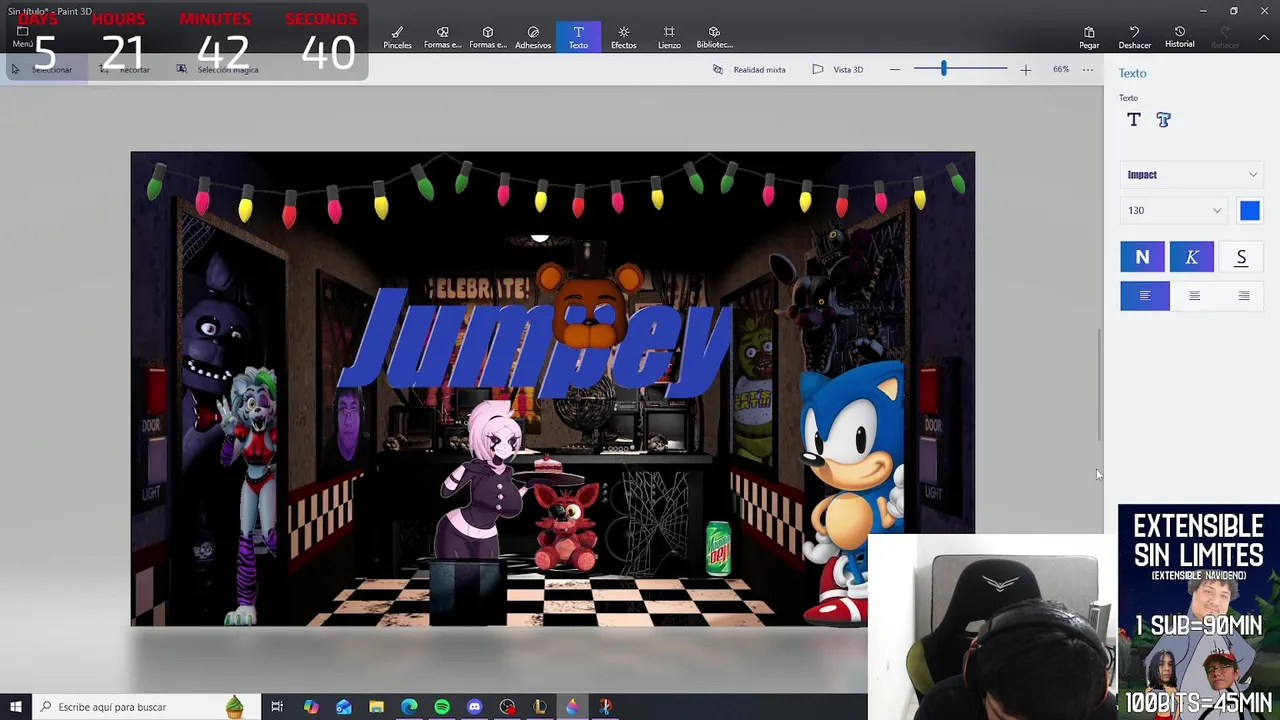Open Spotify from the taskbar
The image size is (1280, 720).
(442, 707)
